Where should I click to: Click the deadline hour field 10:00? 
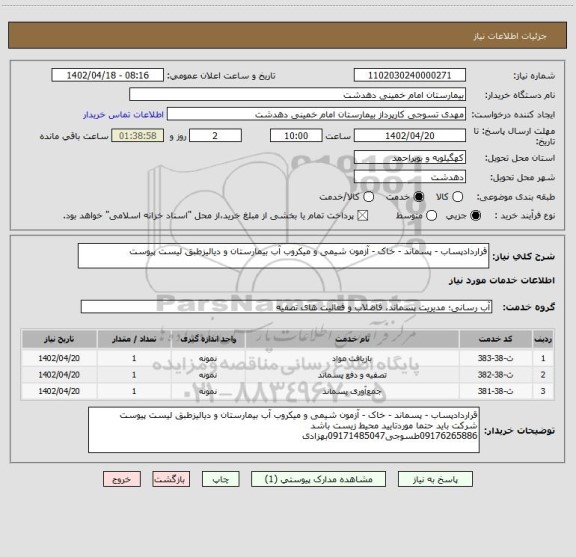[296, 136]
